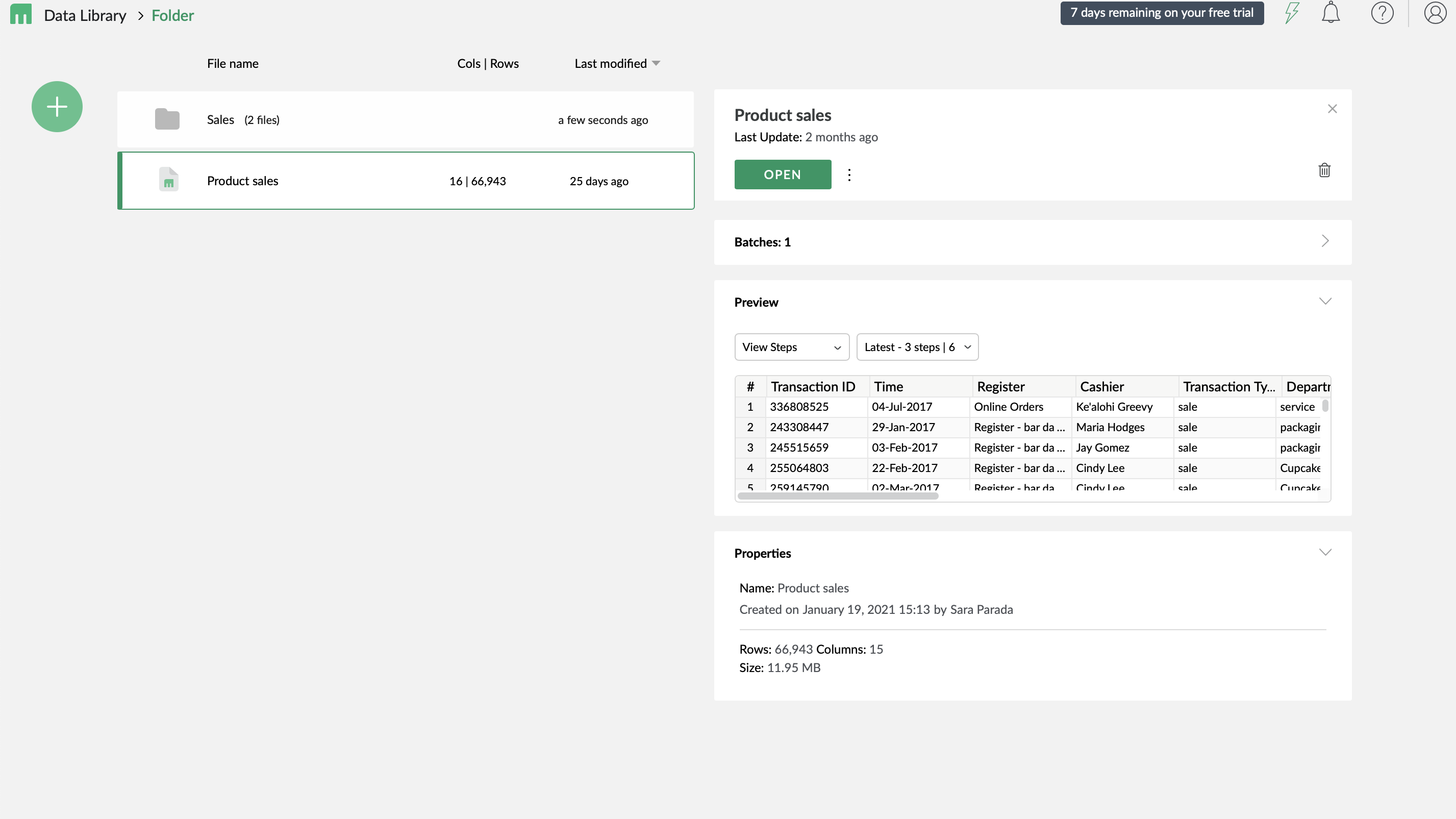
Task: Toggle the Last modified sort order
Action: click(x=617, y=63)
